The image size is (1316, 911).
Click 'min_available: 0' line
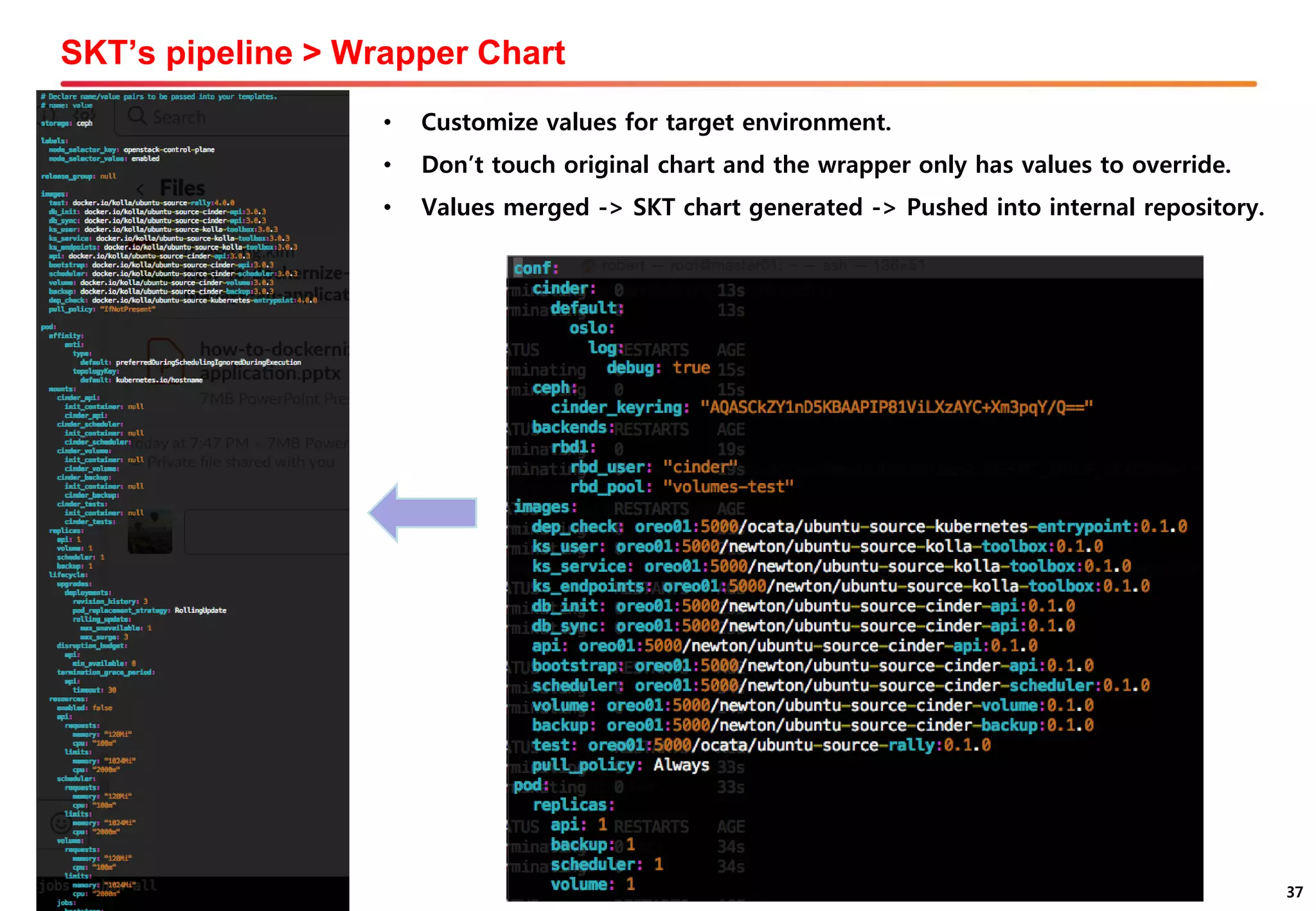(x=104, y=664)
